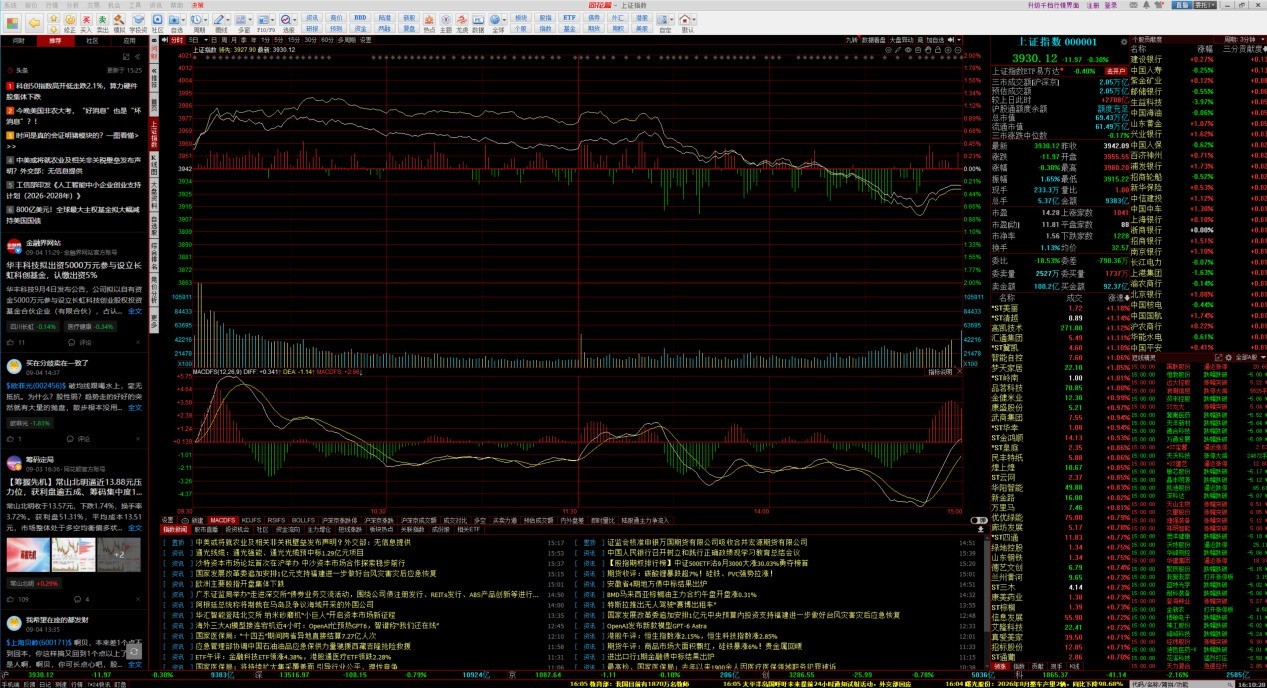Open the gear settings icon beside 上证指数 000001
Viewport: 1267px width, 688px height.
(x=1124, y=42)
